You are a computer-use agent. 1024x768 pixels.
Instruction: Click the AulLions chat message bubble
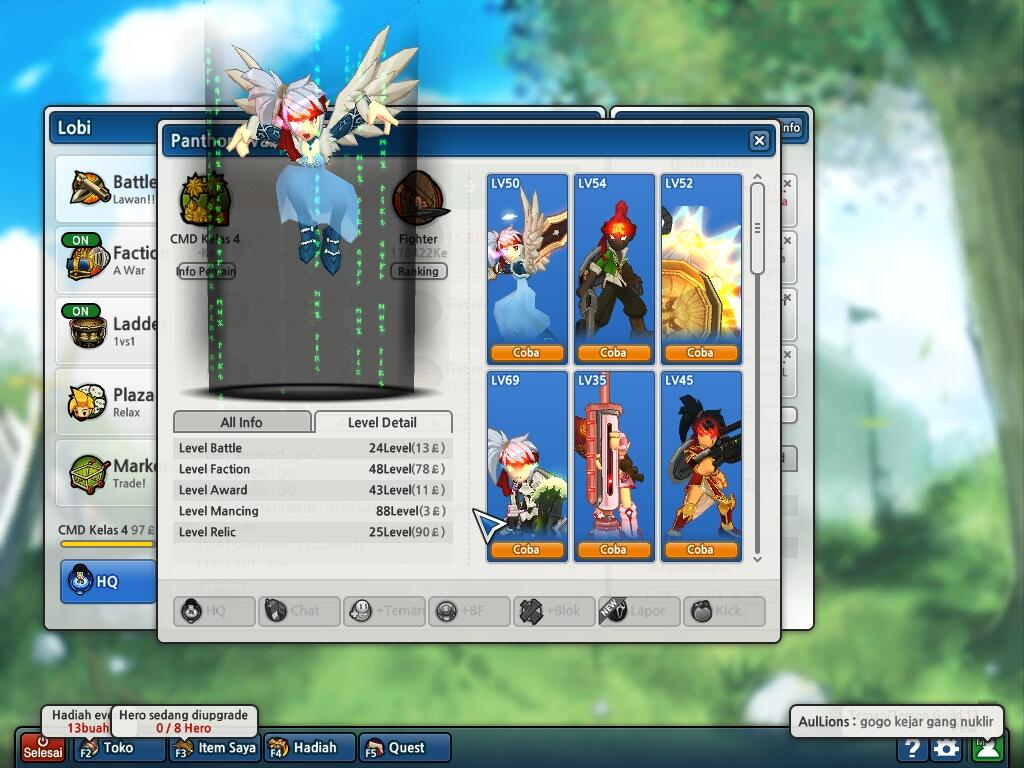pyautogui.click(x=896, y=722)
